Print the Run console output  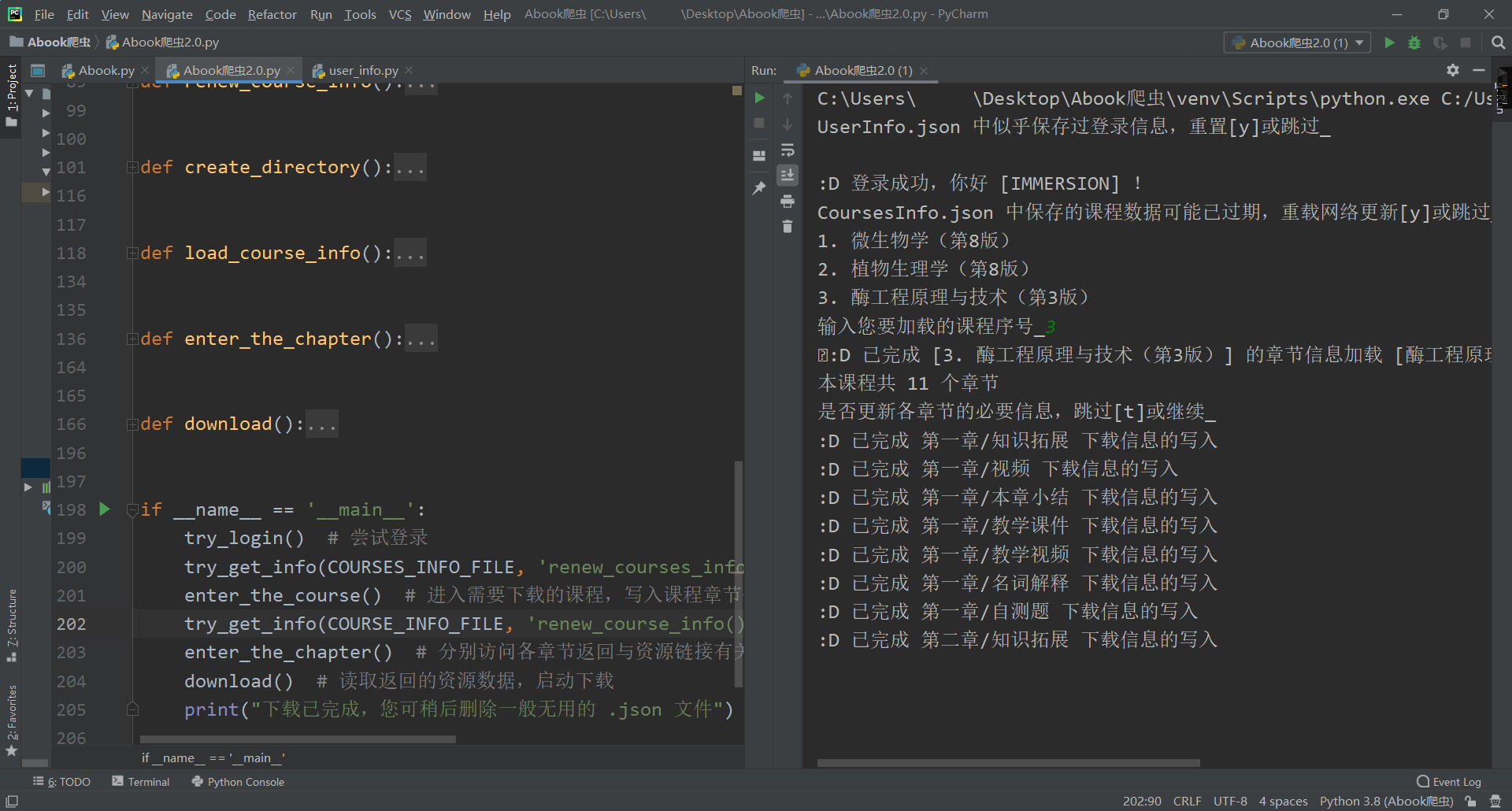[x=787, y=202]
